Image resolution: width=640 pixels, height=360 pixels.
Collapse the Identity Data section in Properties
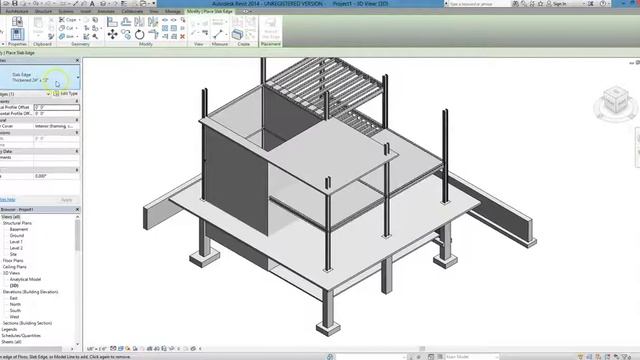tap(77, 151)
